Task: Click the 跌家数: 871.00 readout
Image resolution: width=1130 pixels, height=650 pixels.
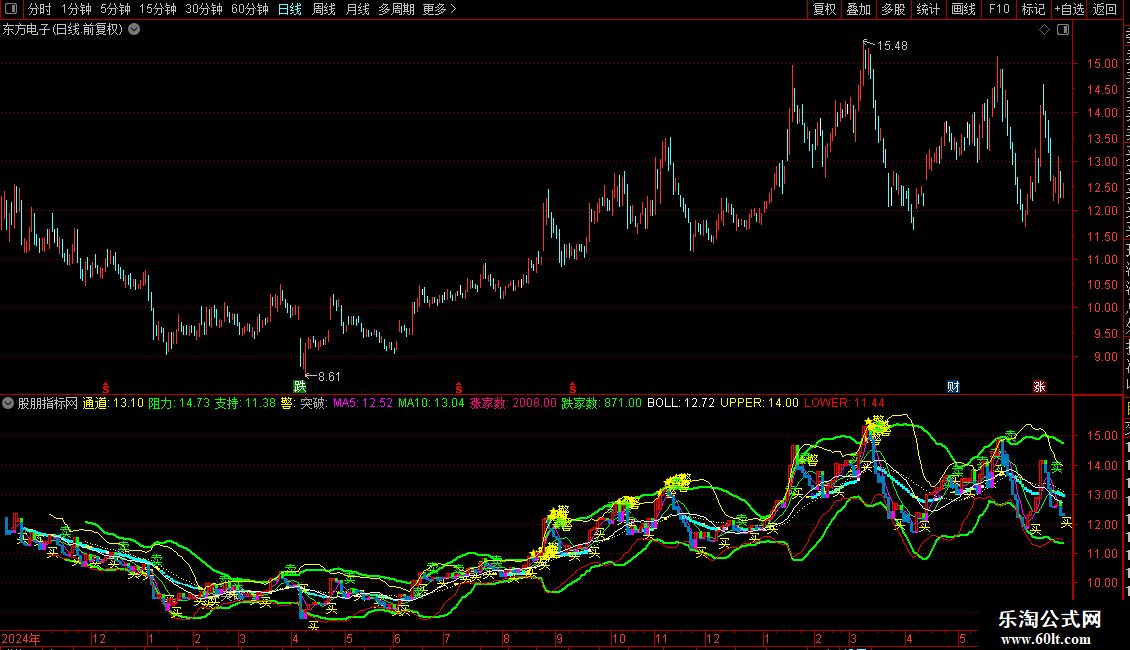Action: pyautogui.click(x=601, y=403)
